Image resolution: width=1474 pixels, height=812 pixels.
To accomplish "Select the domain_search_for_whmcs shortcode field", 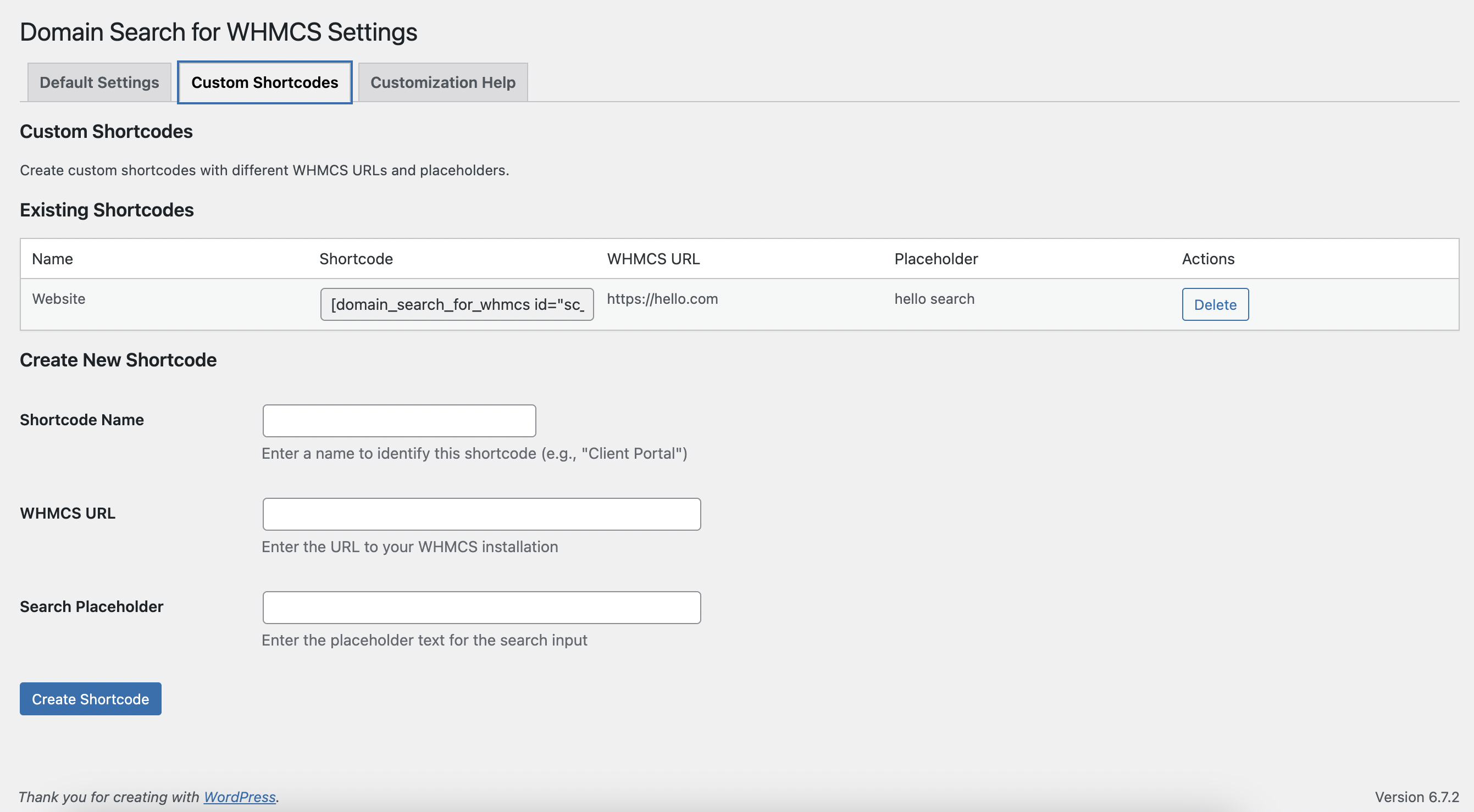I will [x=457, y=304].
